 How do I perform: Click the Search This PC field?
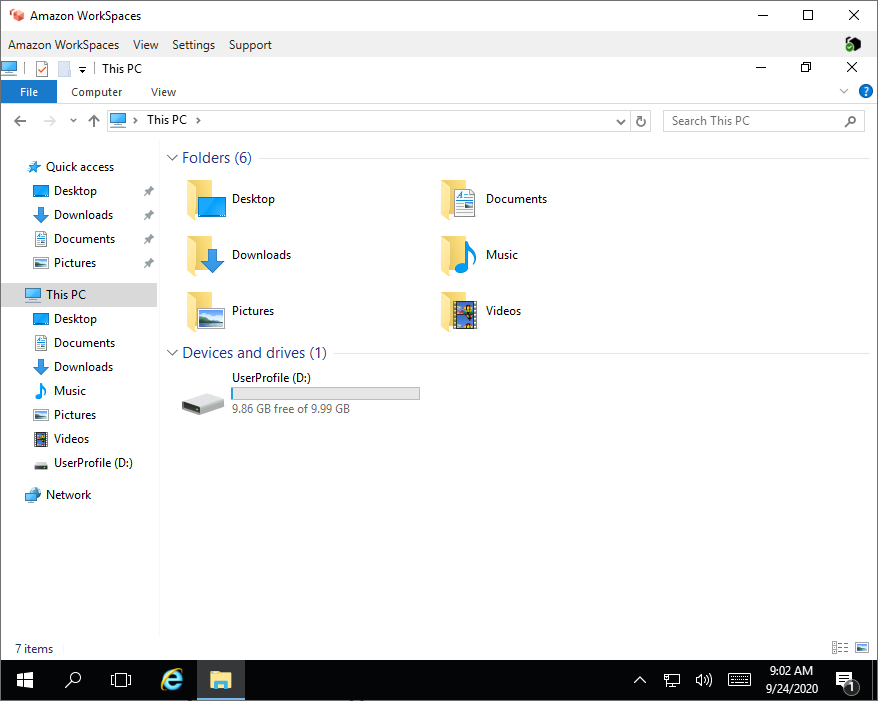(763, 121)
